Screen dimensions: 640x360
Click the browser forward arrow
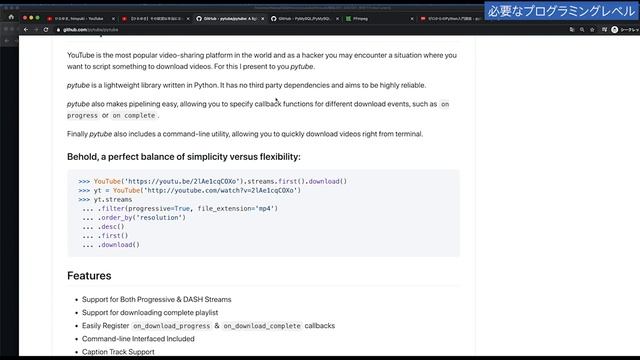(36, 30)
